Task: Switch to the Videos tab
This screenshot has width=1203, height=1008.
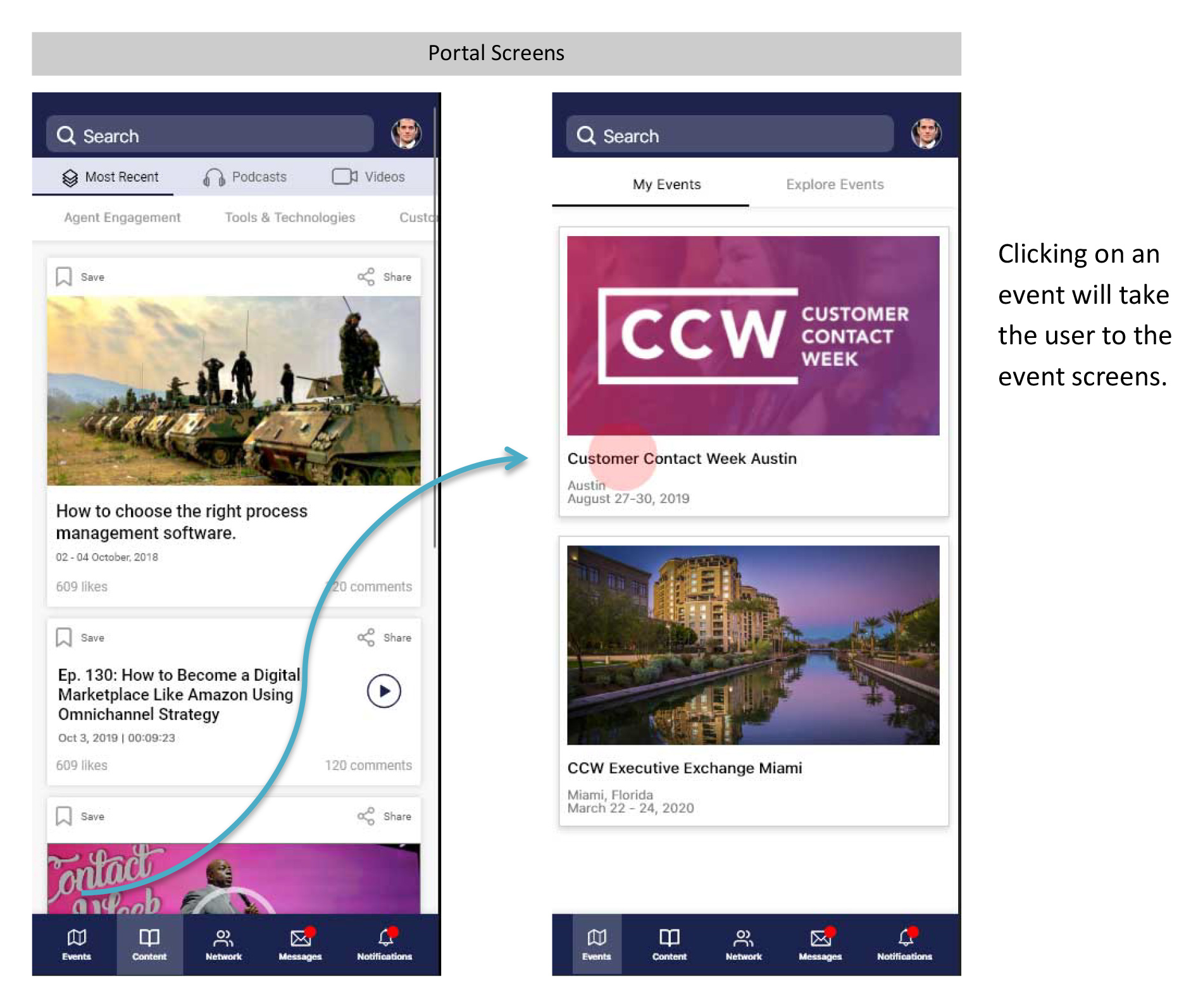Action: pyautogui.click(x=368, y=177)
